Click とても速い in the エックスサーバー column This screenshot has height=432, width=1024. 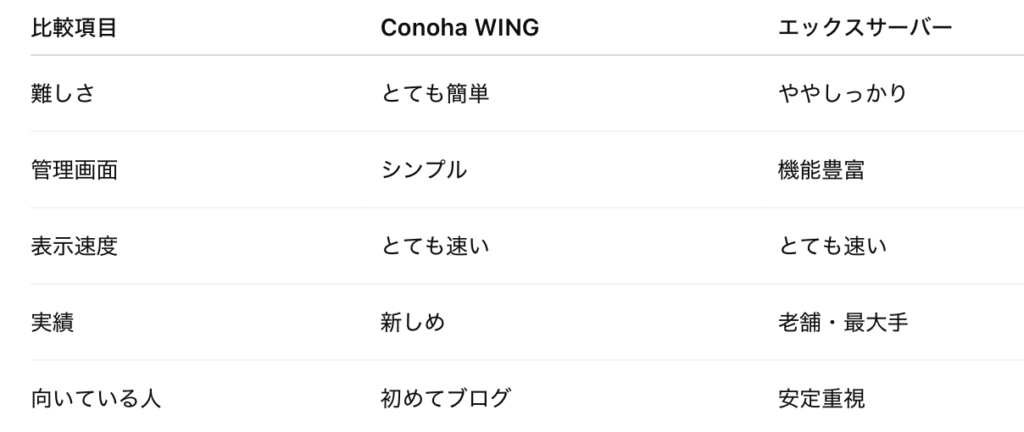tap(832, 246)
